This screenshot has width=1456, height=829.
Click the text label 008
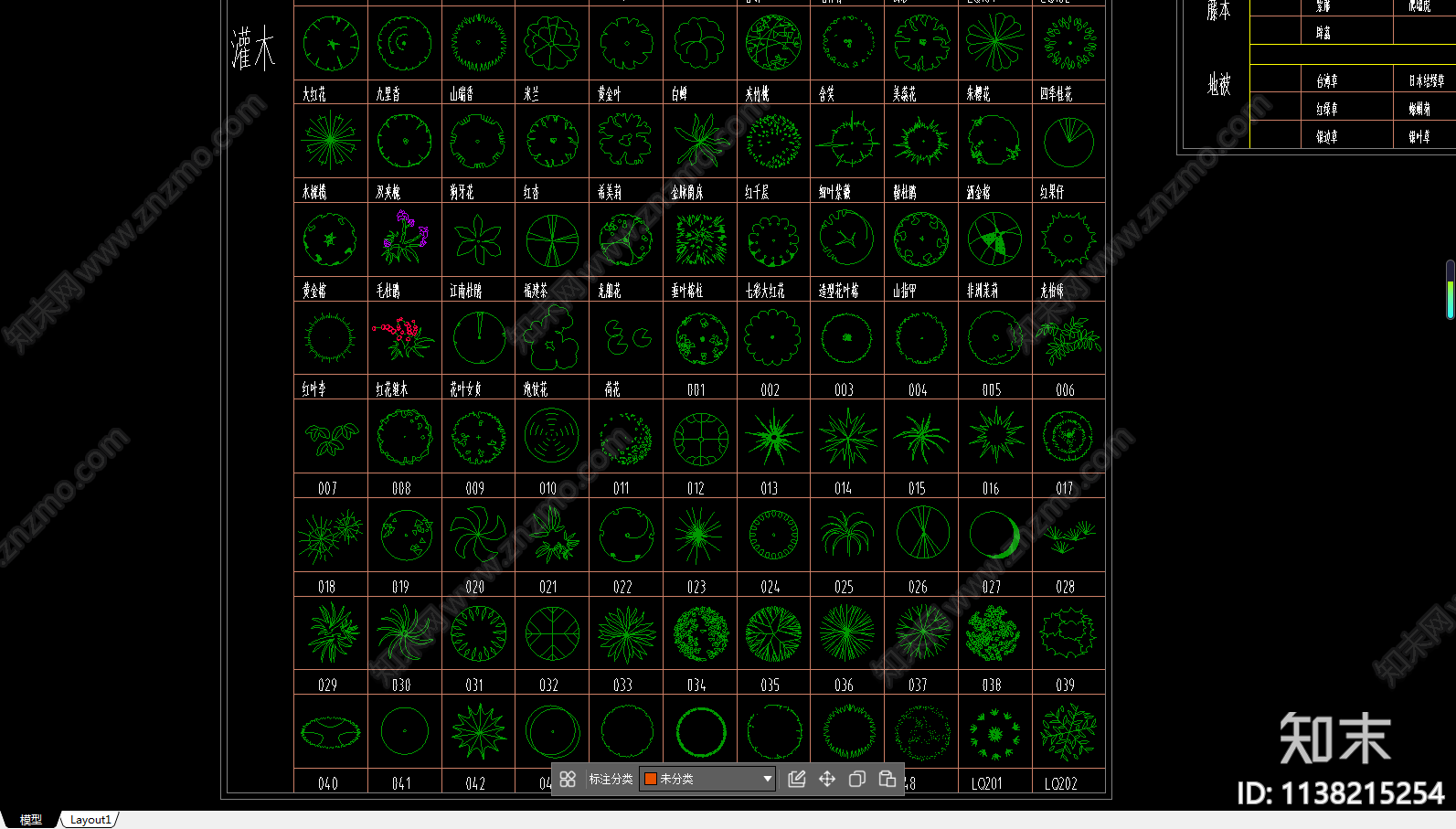point(401,488)
